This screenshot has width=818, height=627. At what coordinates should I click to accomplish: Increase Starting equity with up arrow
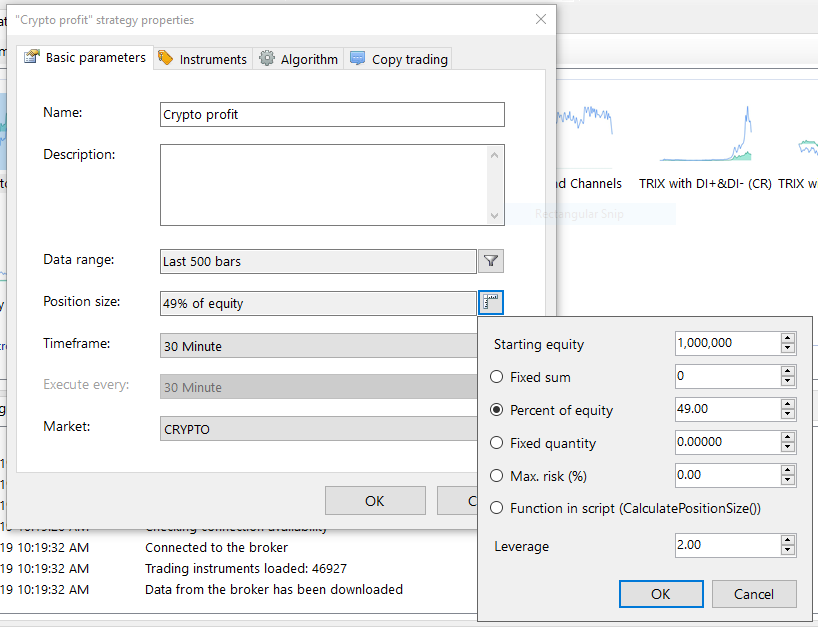[x=788, y=338]
